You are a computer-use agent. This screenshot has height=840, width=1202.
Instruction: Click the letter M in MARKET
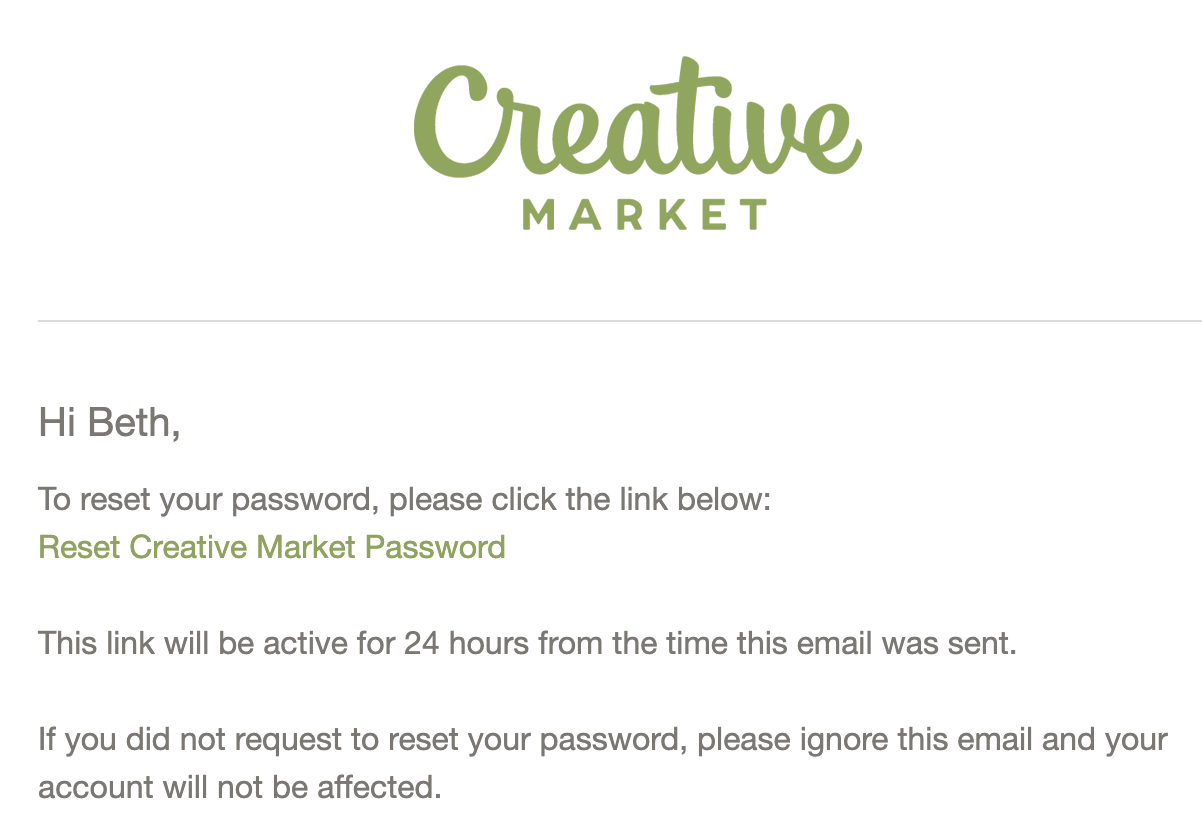[540, 214]
